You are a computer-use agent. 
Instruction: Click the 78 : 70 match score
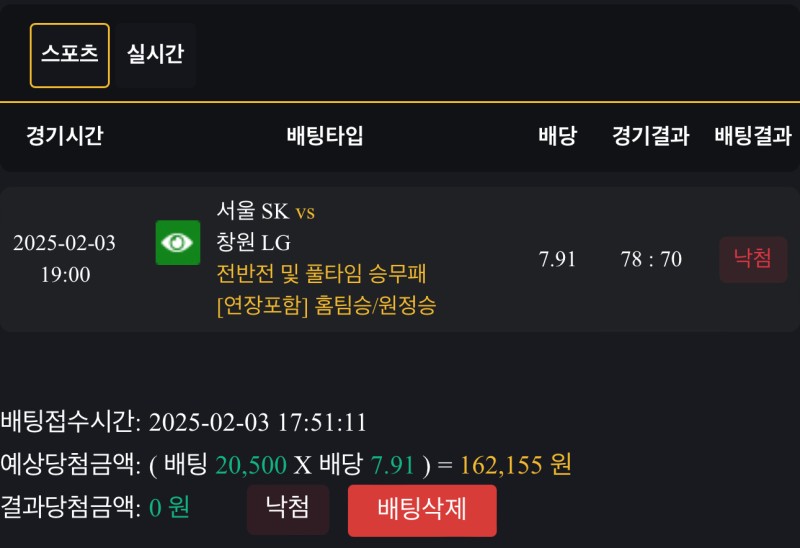(651, 259)
